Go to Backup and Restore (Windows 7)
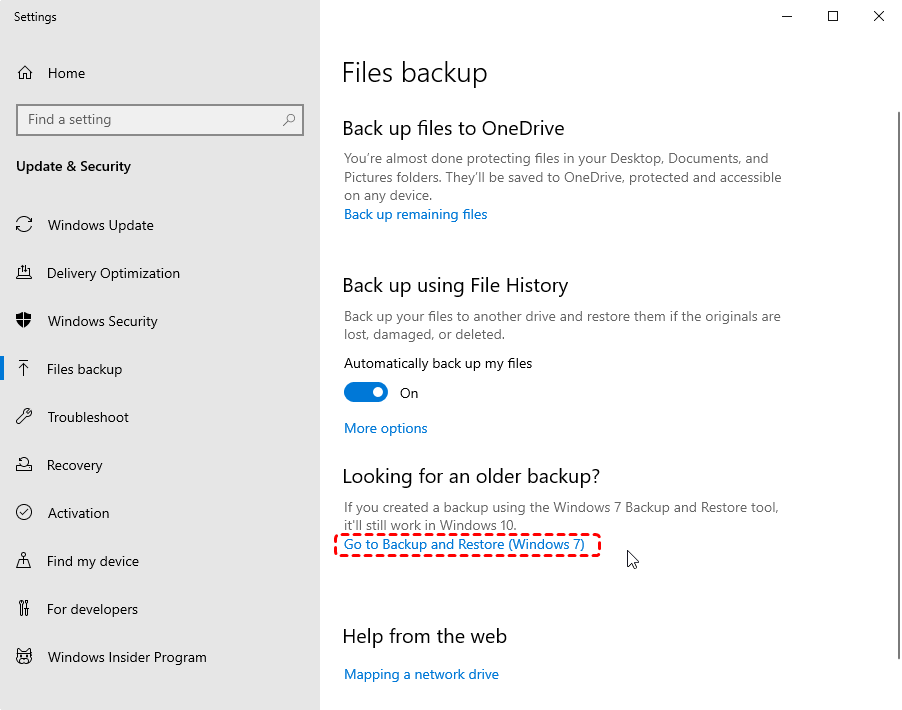The width and height of the screenshot is (902, 710). coord(464,544)
